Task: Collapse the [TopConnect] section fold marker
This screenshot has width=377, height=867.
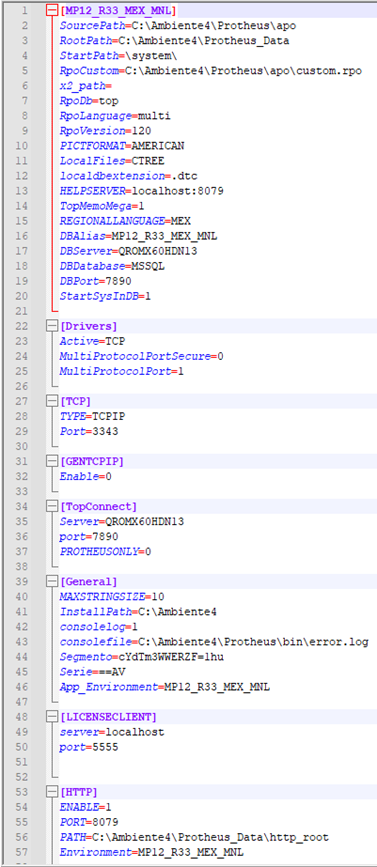Action: [52, 506]
